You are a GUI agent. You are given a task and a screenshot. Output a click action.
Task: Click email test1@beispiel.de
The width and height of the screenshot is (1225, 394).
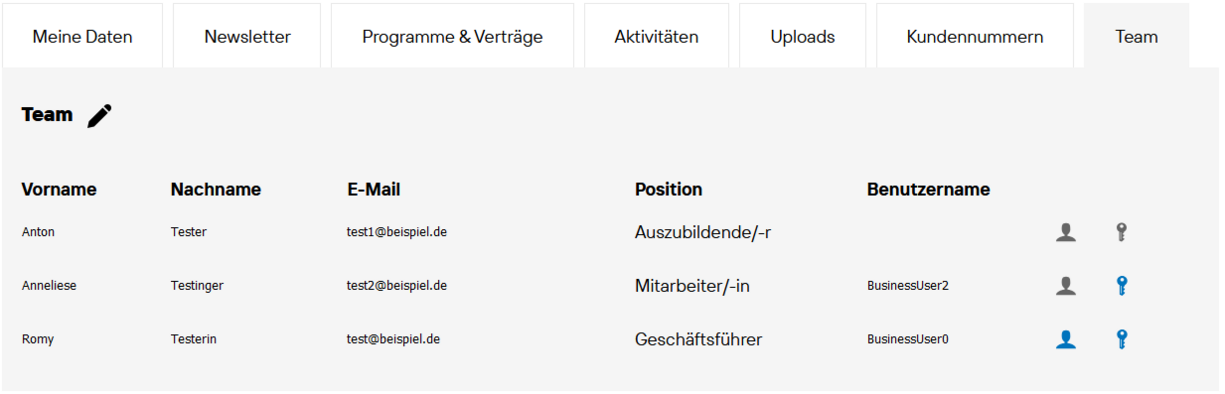pyautogui.click(x=397, y=232)
